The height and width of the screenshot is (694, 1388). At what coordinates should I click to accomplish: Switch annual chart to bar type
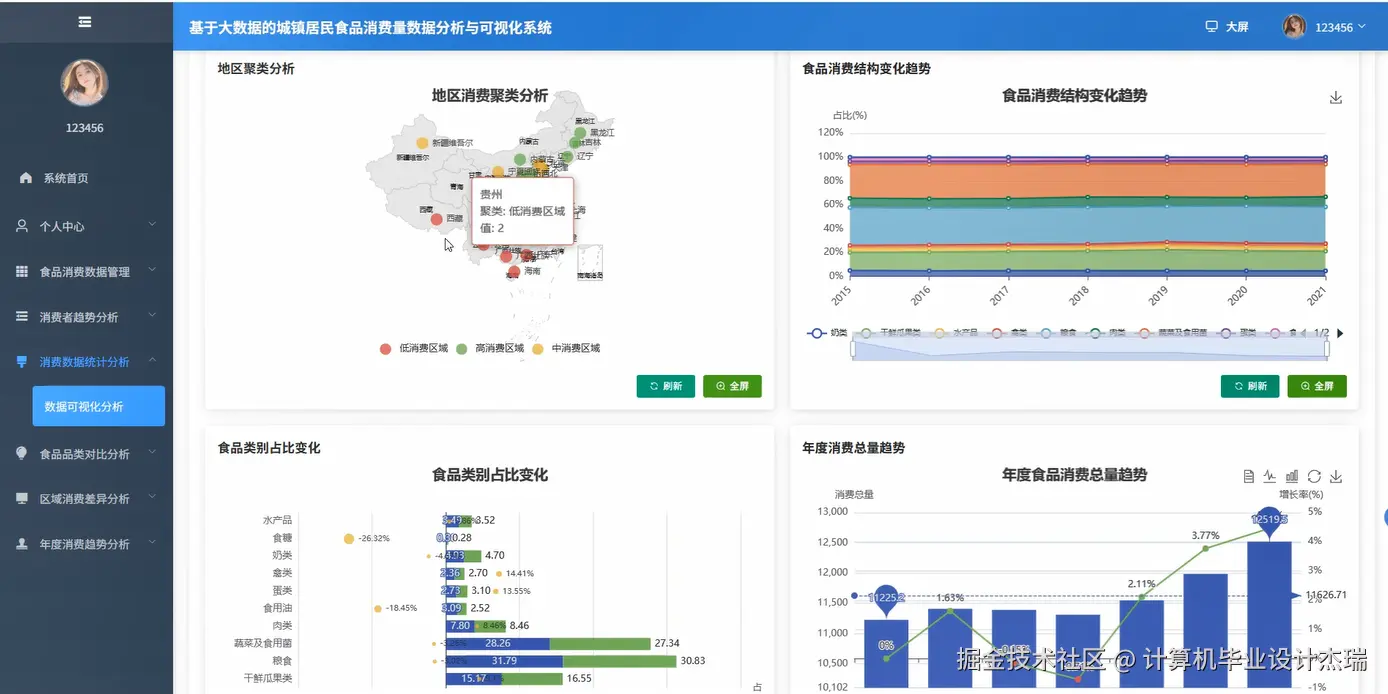point(1292,476)
